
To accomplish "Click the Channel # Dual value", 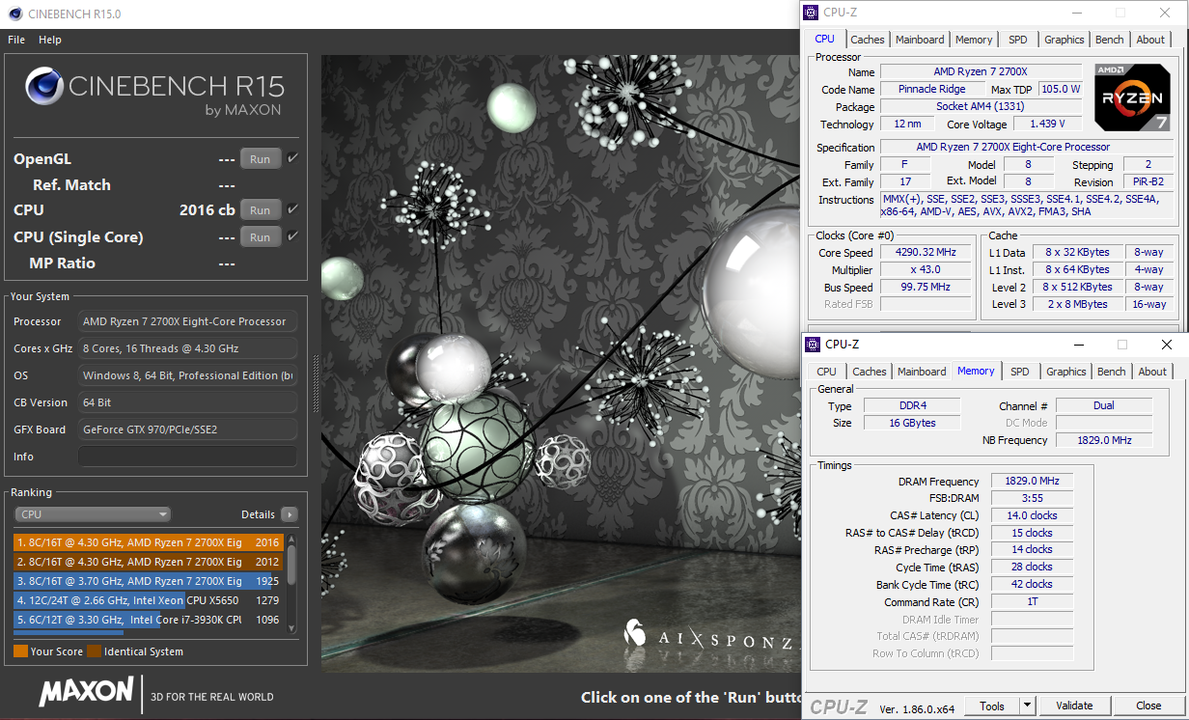I will click(x=1103, y=405).
